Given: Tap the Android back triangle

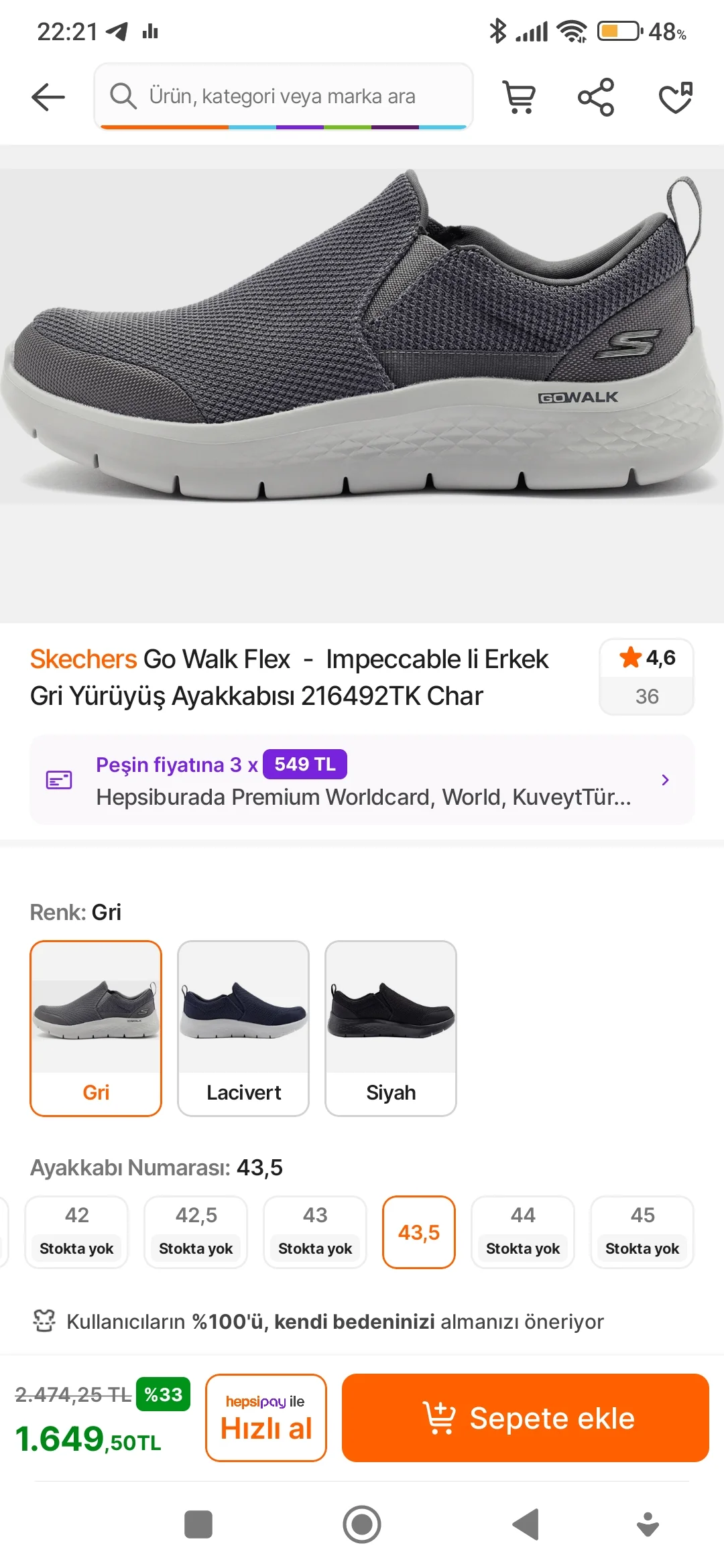Looking at the screenshot, I should coord(526,1524).
